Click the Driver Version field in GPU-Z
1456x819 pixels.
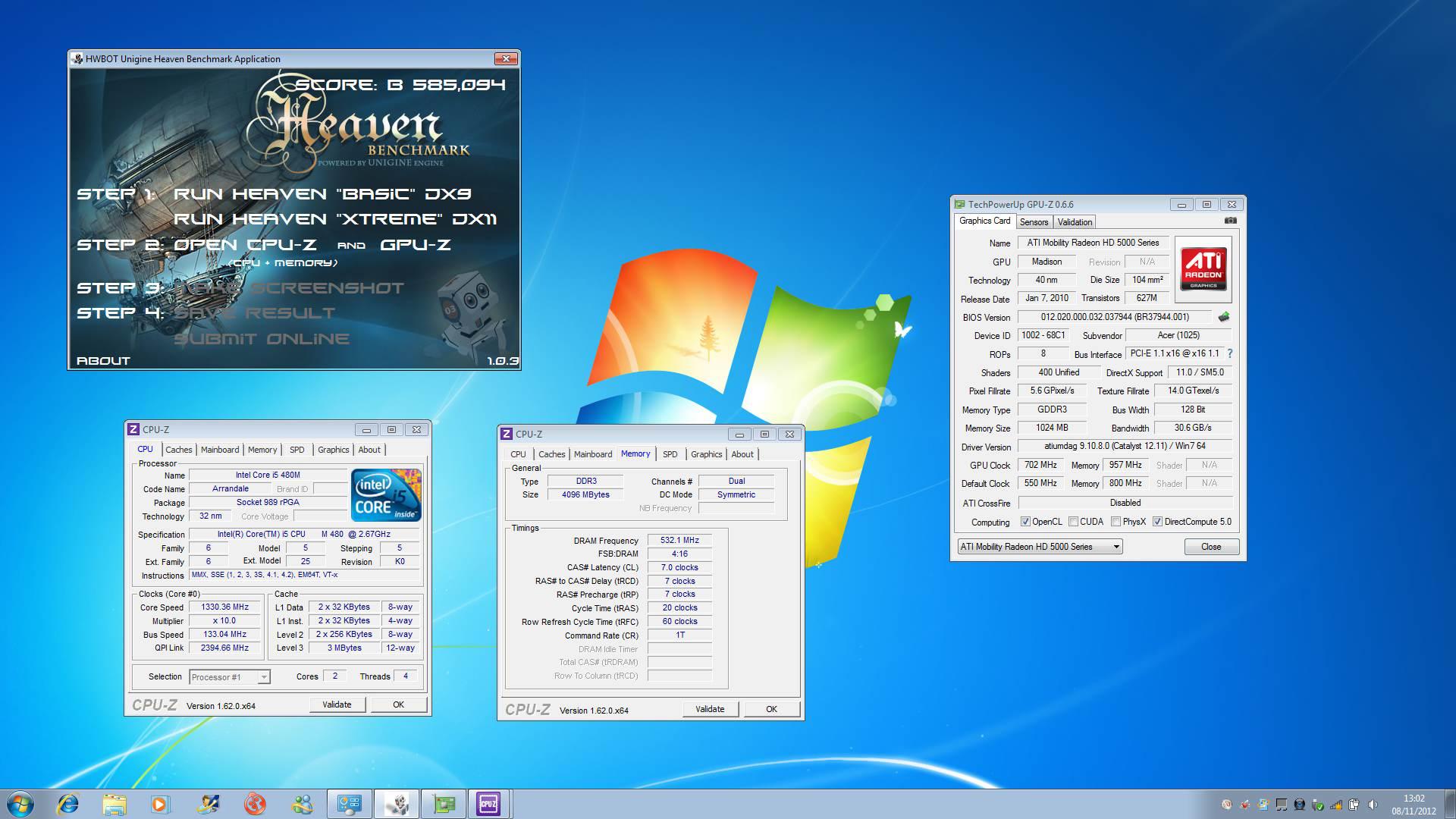point(1125,447)
